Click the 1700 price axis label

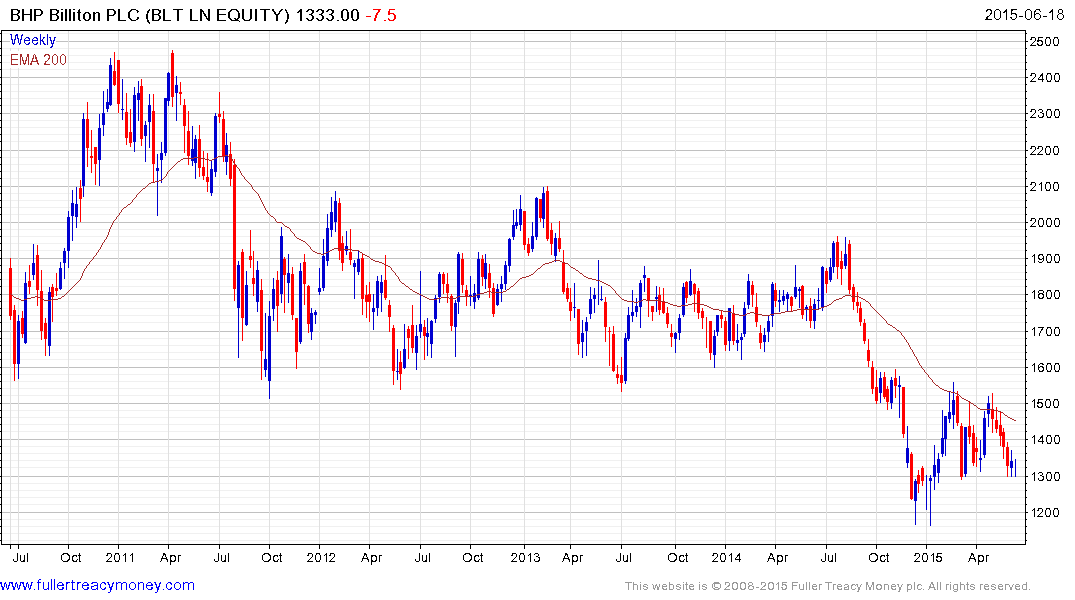(1045, 331)
